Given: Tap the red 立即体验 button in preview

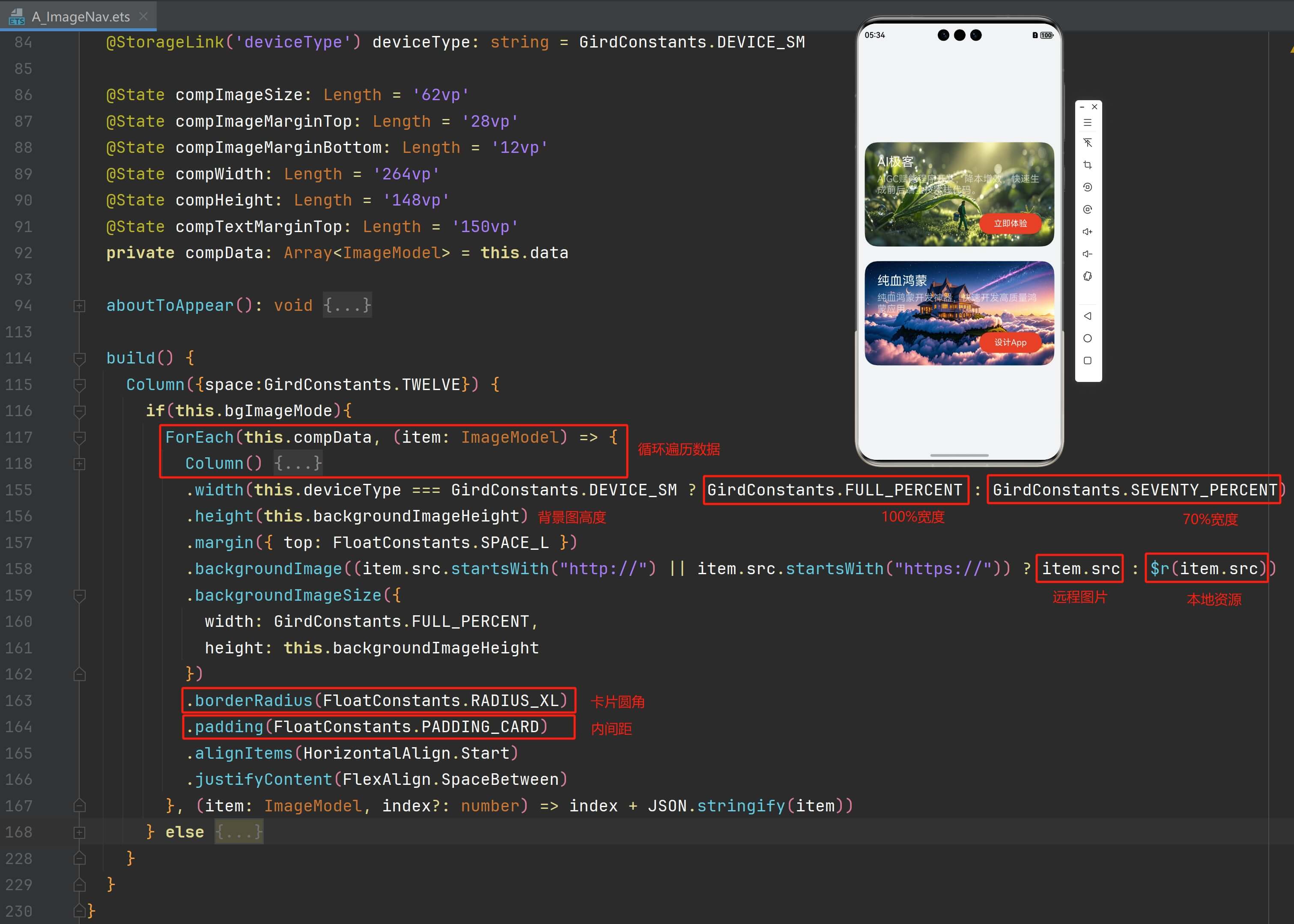Looking at the screenshot, I should [1010, 224].
